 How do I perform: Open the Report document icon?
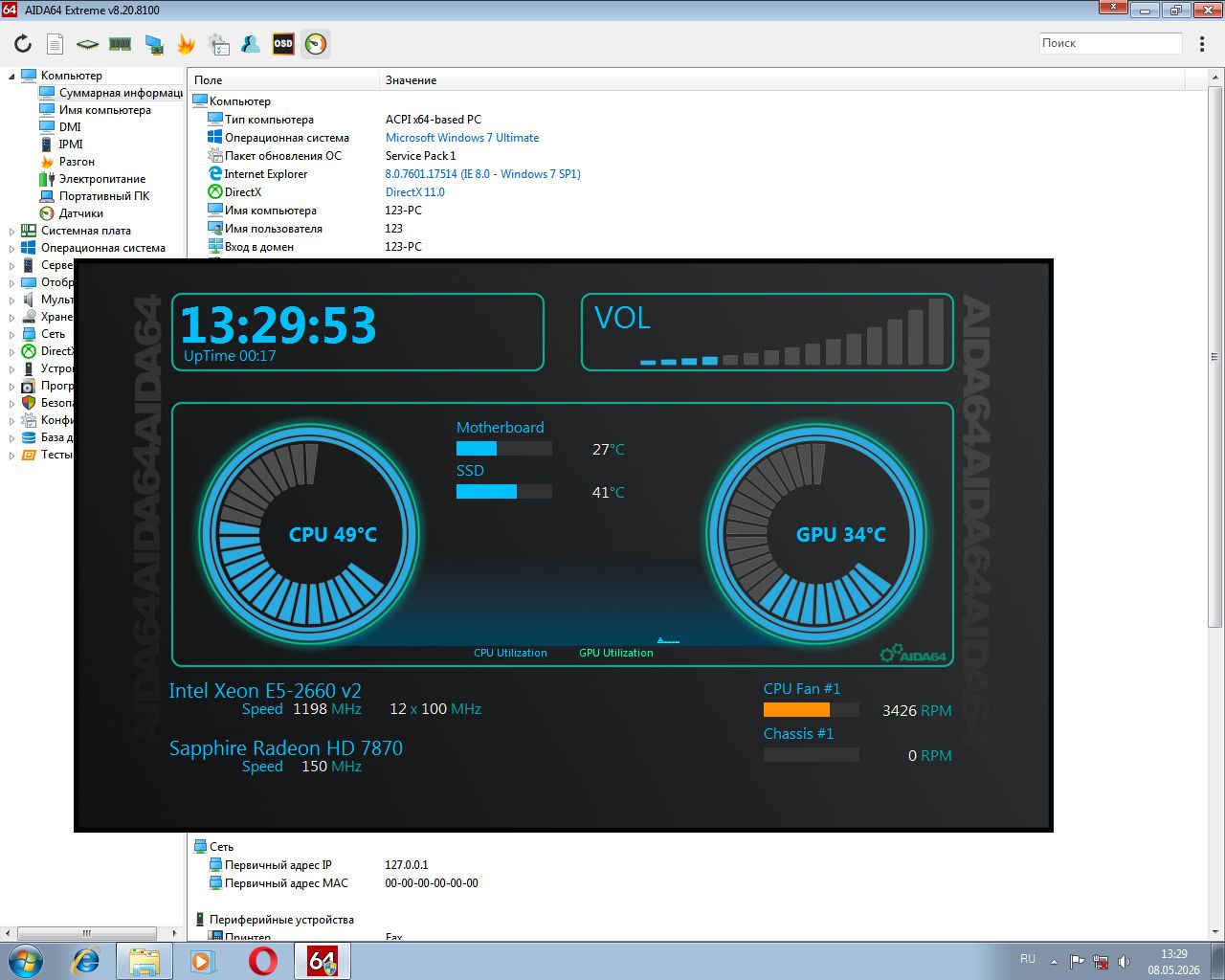tap(56, 44)
